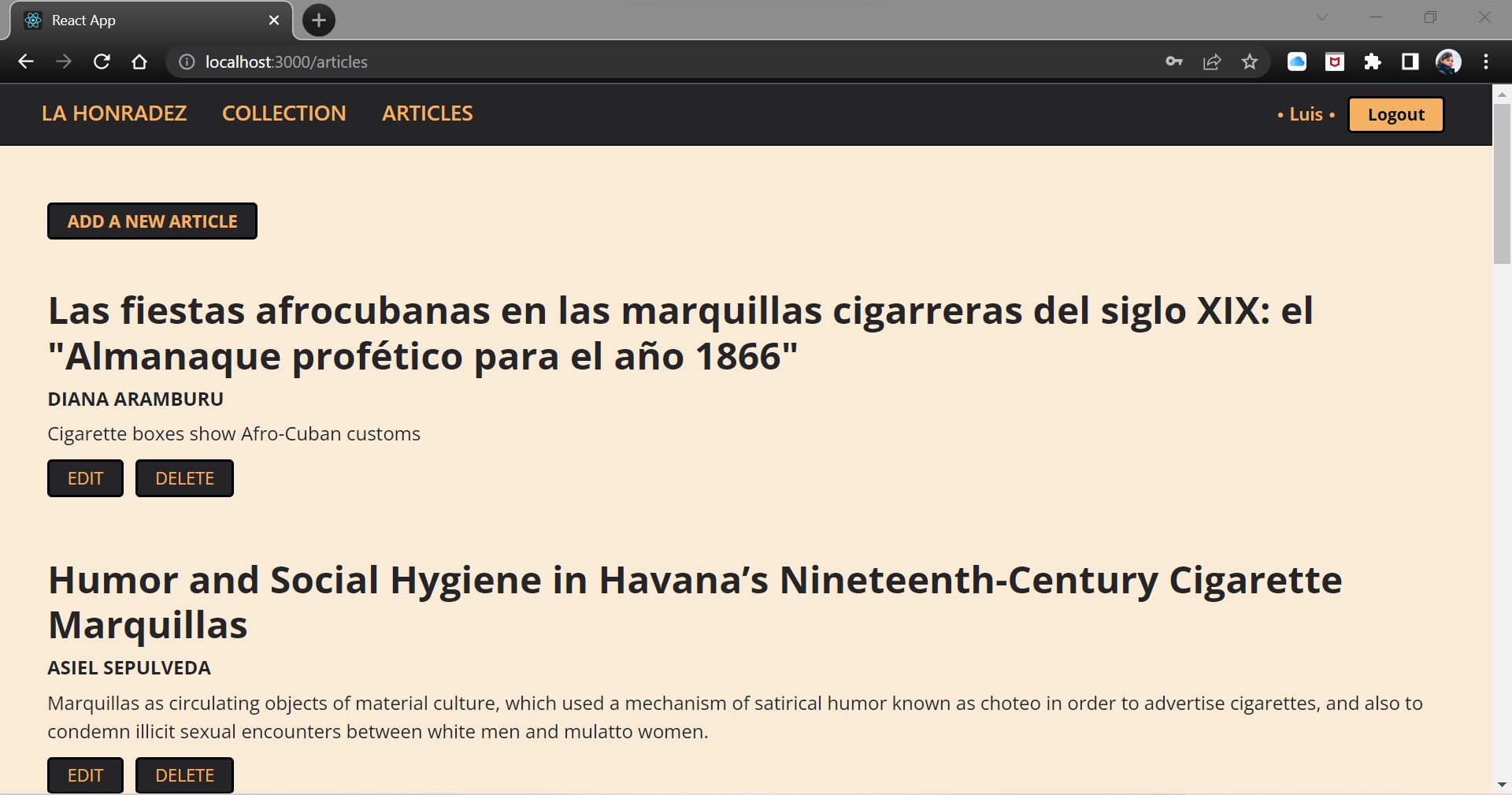Click inside the address bar
This screenshot has width=1512, height=795.
(551, 61)
